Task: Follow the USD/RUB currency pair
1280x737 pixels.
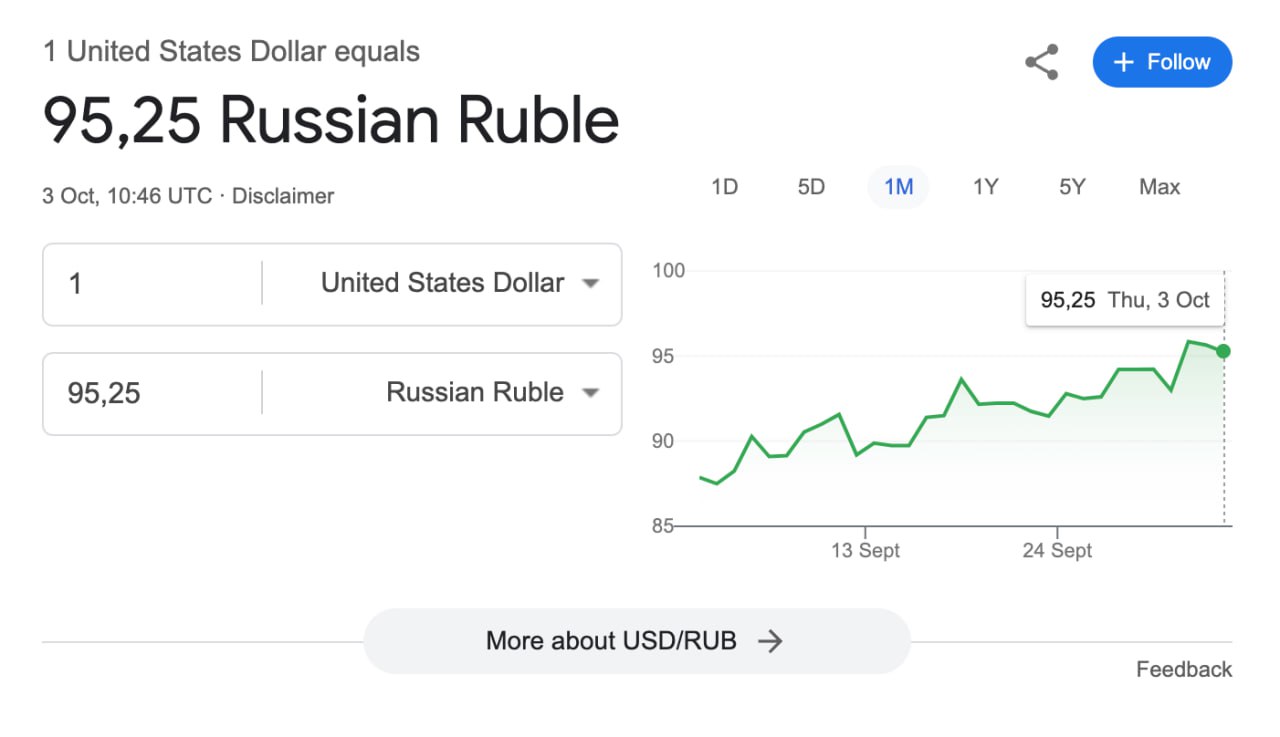Action: coord(1162,62)
